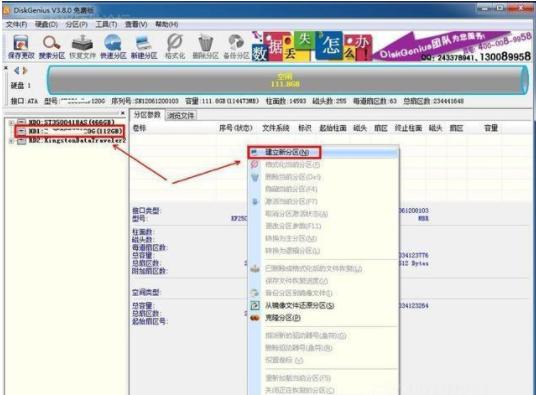Choose the reload current partition (F5) entry
This screenshot has height=395, width=536.
click(323, 378)
